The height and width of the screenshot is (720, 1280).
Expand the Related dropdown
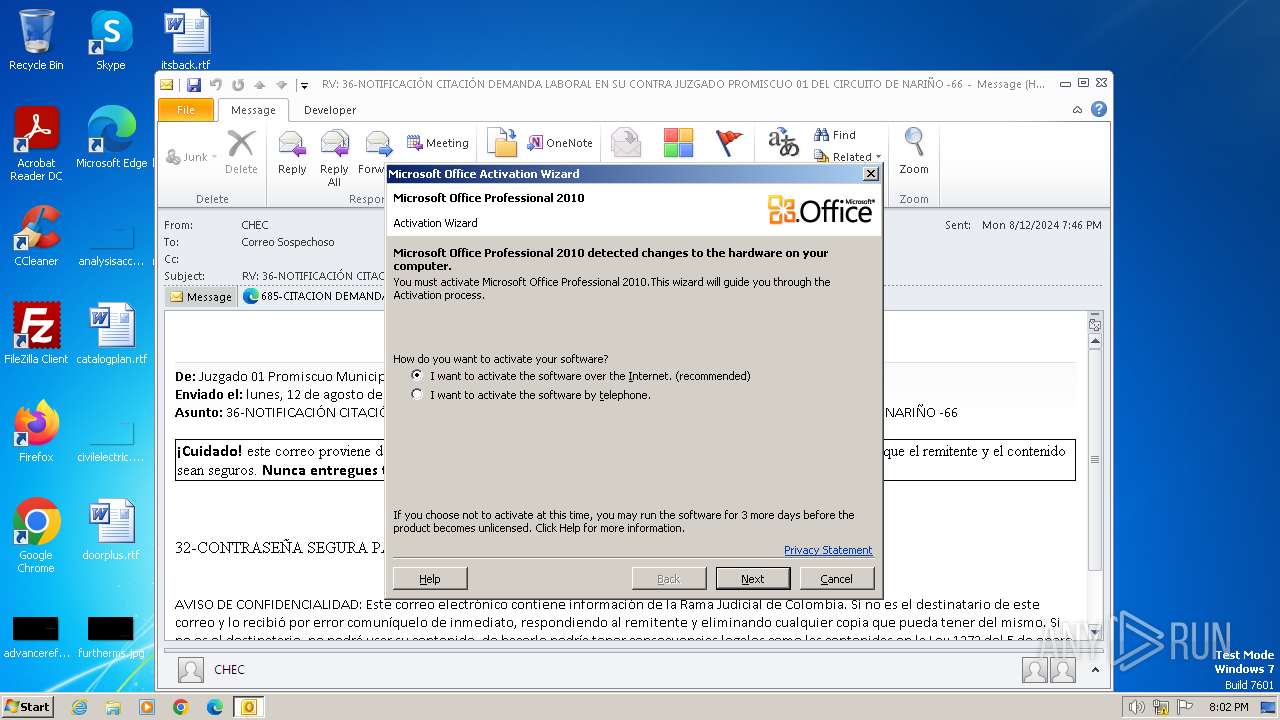coord(848,157)
